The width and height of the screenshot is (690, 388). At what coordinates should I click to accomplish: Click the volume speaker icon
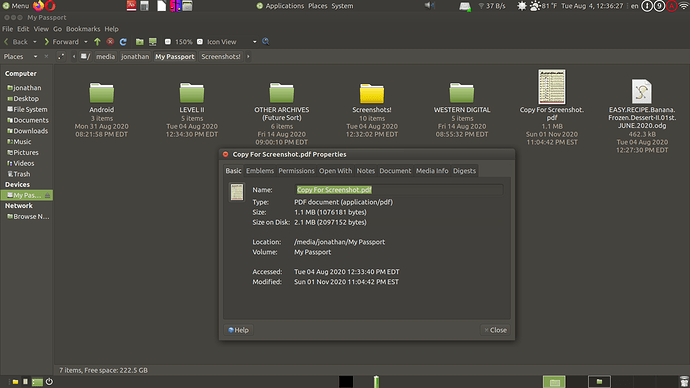tap(429, 6)
